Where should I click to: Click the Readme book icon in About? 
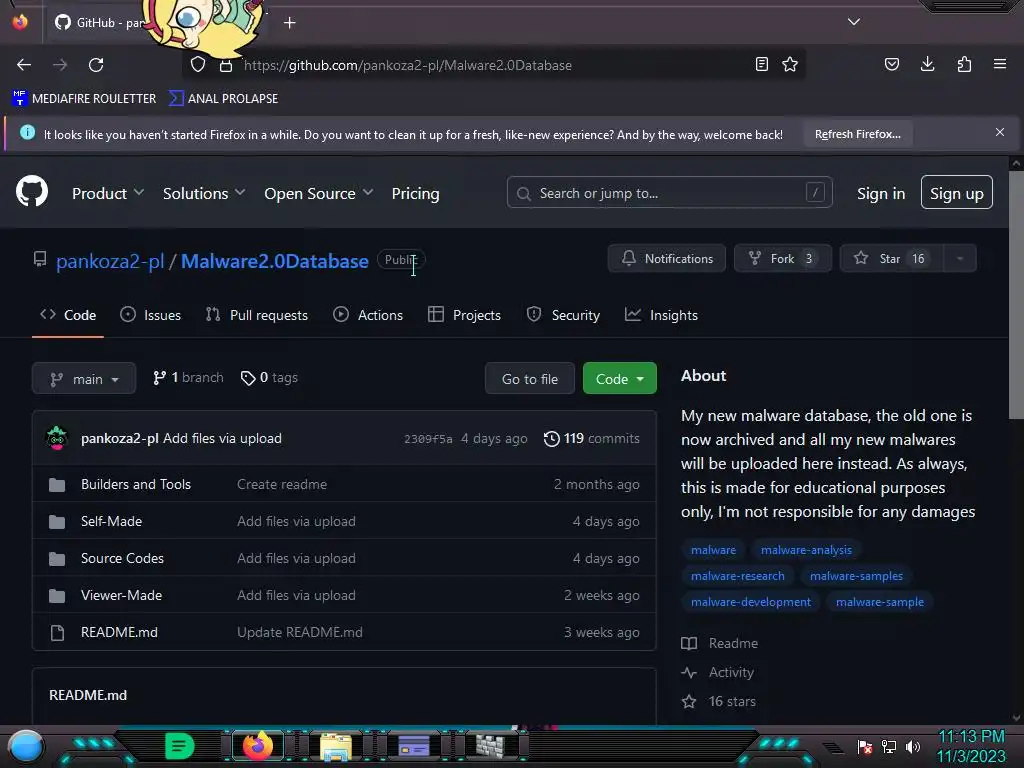coord(689,643)
